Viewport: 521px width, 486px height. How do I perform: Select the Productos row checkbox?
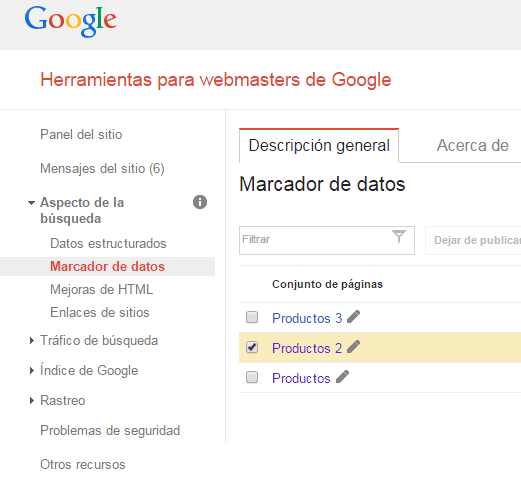tap(252, 377)
